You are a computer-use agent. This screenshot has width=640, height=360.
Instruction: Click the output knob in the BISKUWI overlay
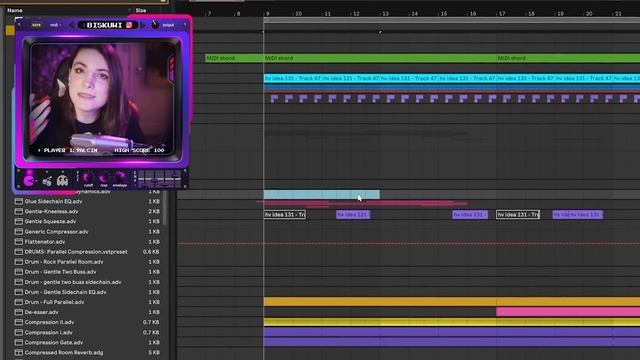pos(155,24)
